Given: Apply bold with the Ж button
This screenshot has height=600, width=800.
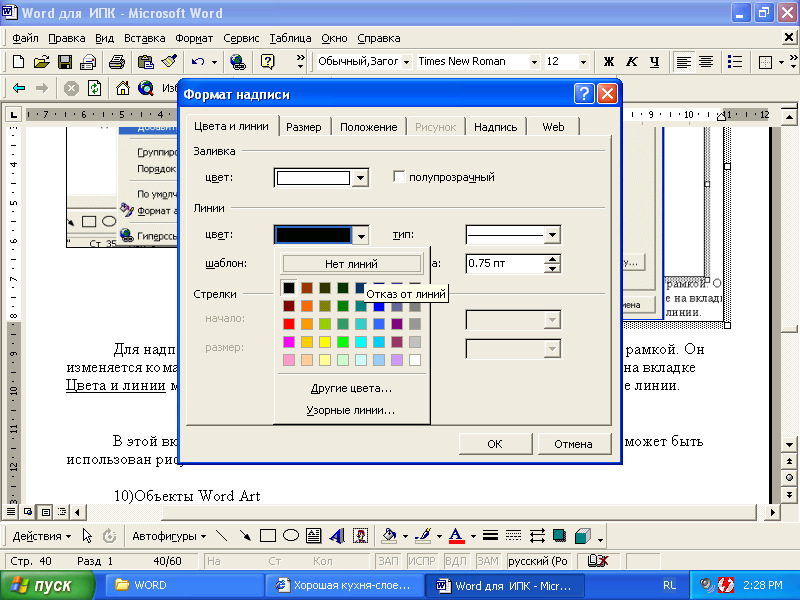Looking at the screenshot, I should click(609, 62).
